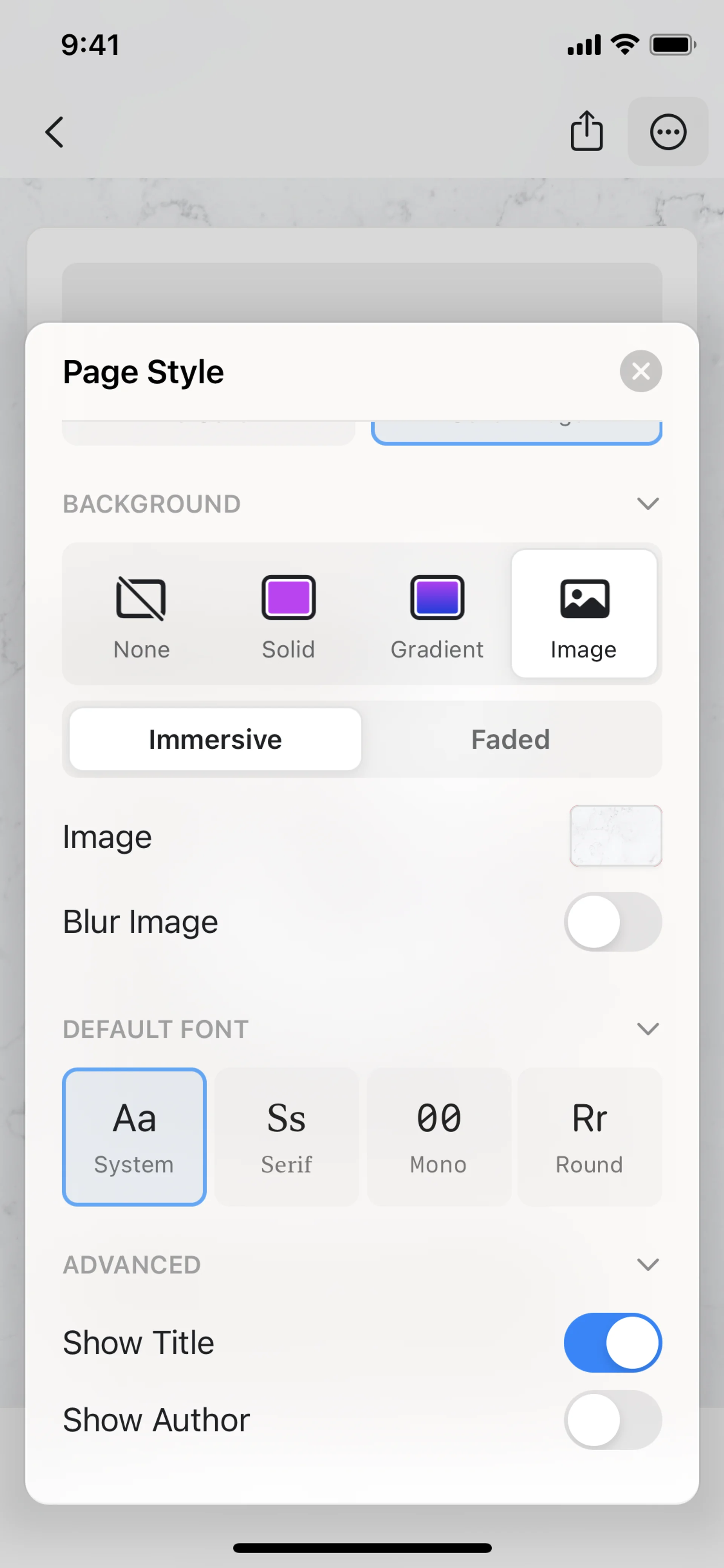Image resolution: width=724 pixels, height=1568 pixels.
Task: Toggle the Blur Image switch
Action: pyautogui.click(x=613, y=921)
